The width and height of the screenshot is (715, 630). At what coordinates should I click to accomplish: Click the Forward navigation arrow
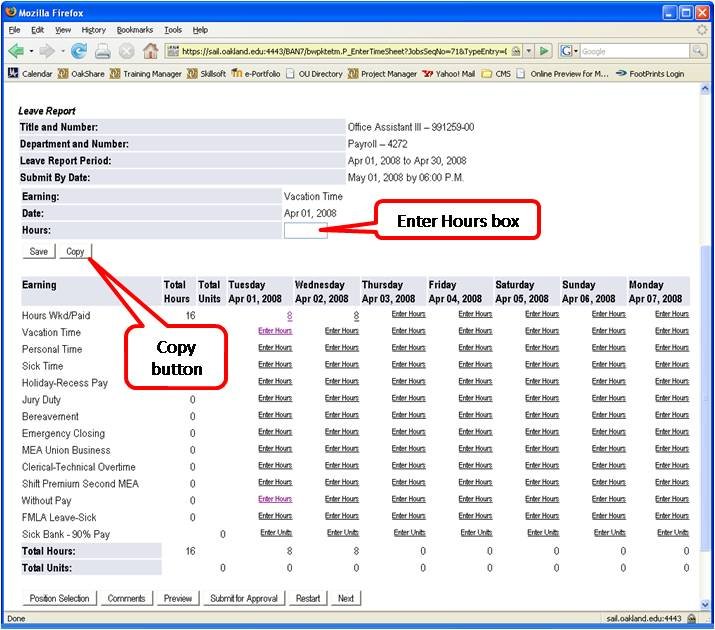(46, 51)
